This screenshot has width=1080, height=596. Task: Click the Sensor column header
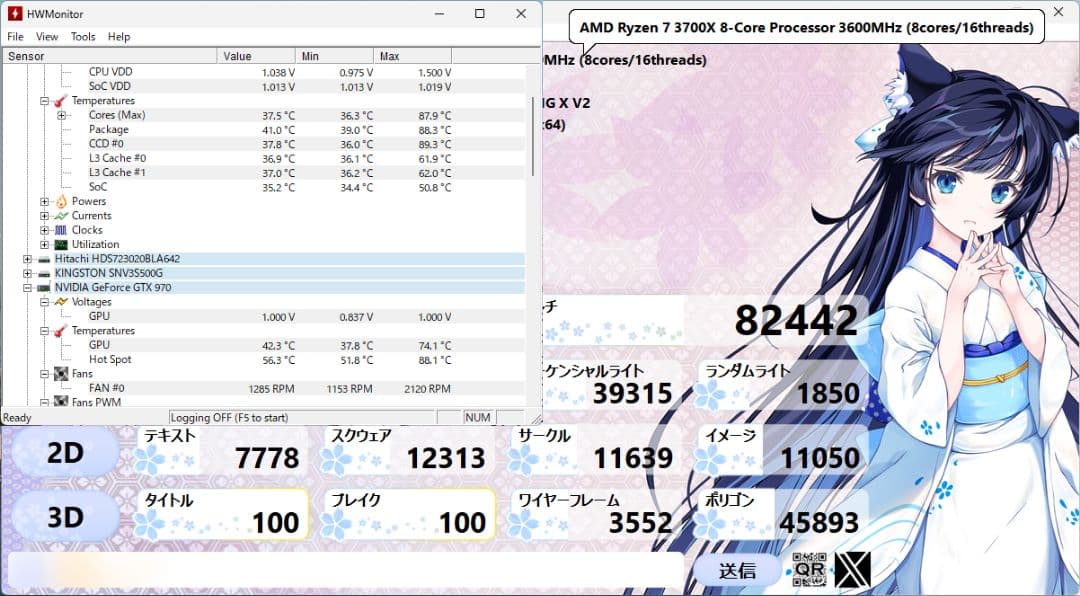coord(110,56)
